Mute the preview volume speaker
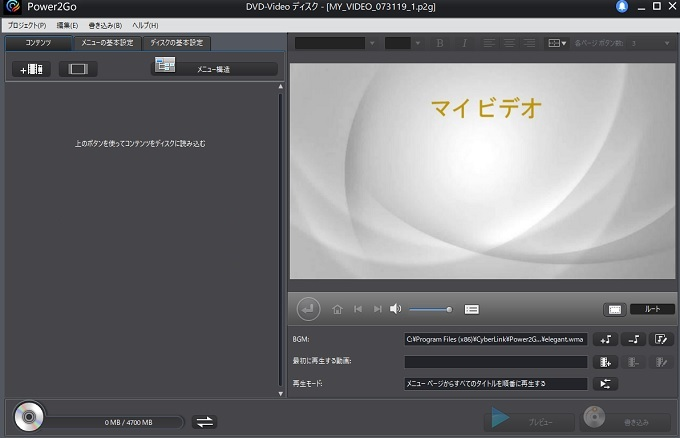680x438 pixels. [x=396, y=309]
